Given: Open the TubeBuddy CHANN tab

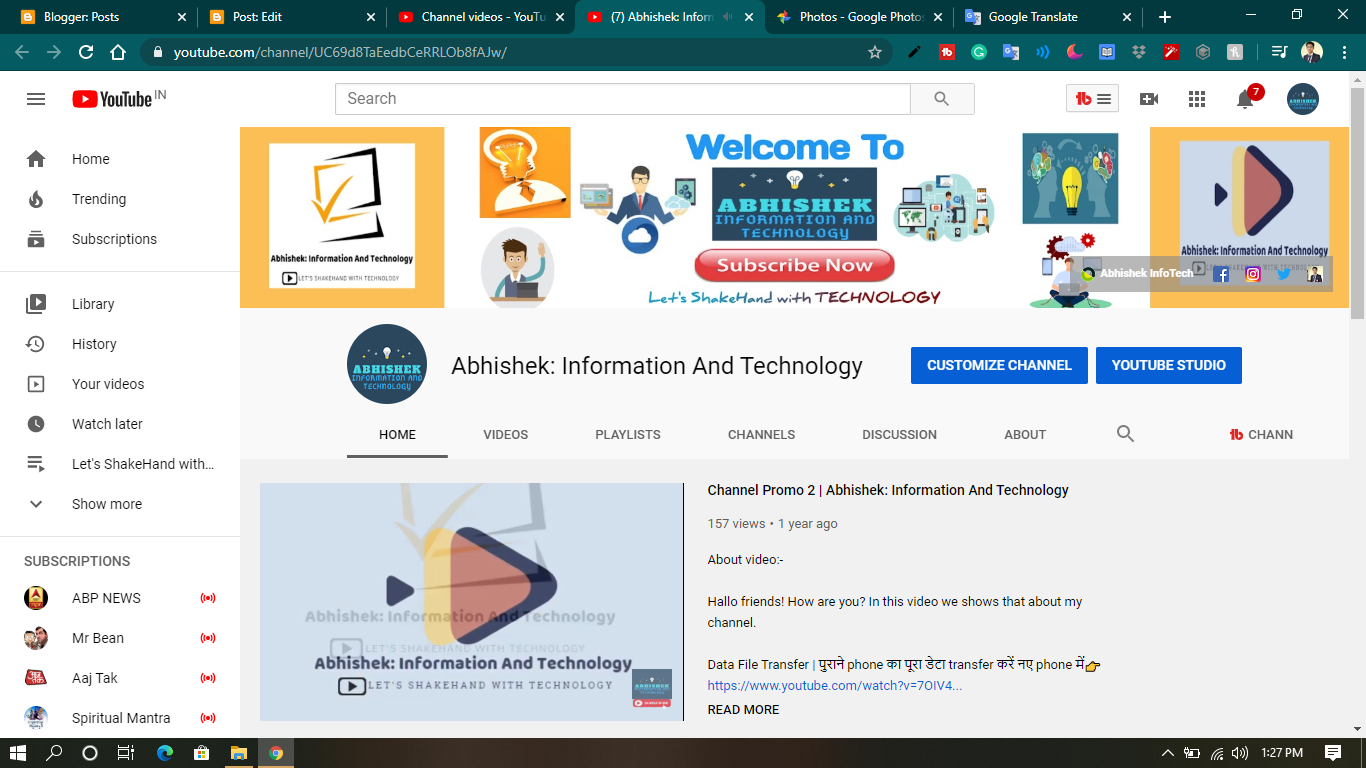Looking at the screenshot, I should 1261,435.
